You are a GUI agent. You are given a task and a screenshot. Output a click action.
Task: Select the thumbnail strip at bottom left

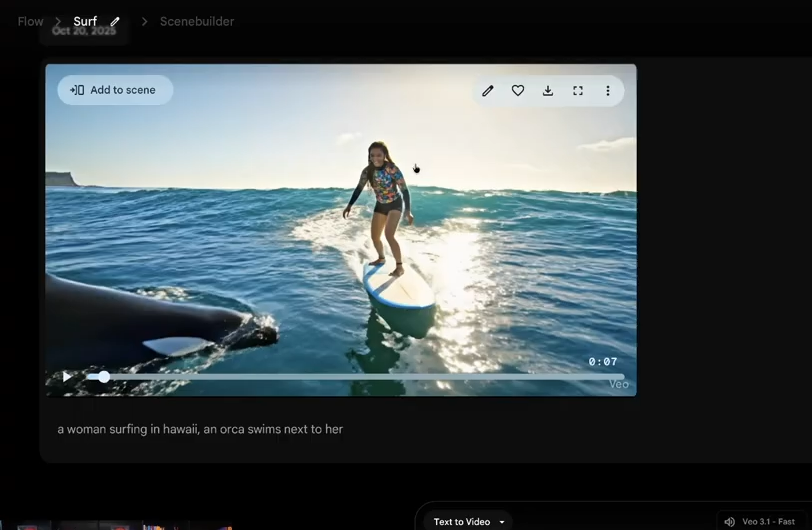120,526
